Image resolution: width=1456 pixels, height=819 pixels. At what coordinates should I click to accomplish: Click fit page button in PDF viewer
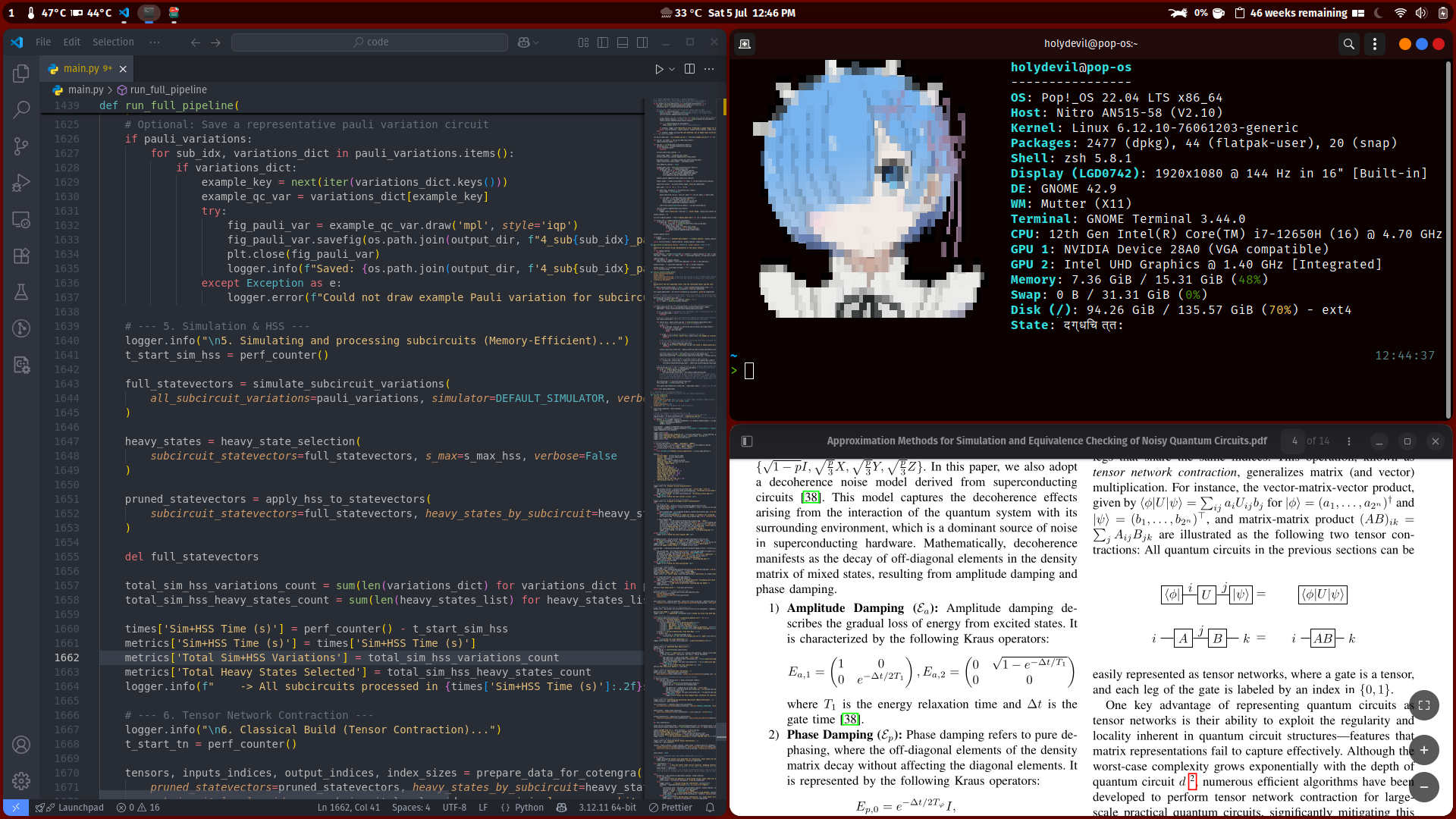click(1424, 705)
